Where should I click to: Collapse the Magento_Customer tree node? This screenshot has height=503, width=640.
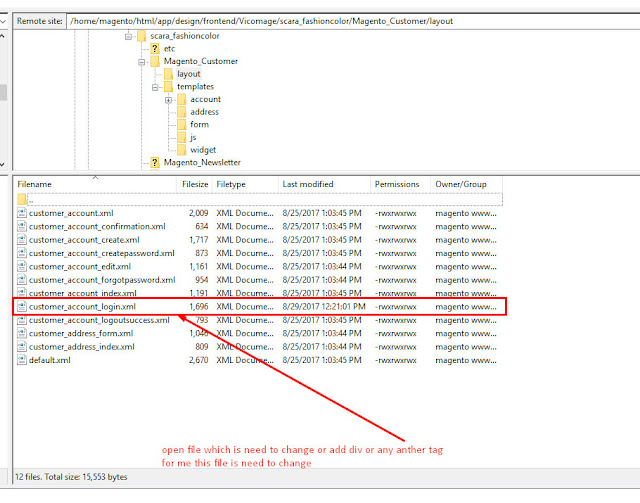click(142, 62)
